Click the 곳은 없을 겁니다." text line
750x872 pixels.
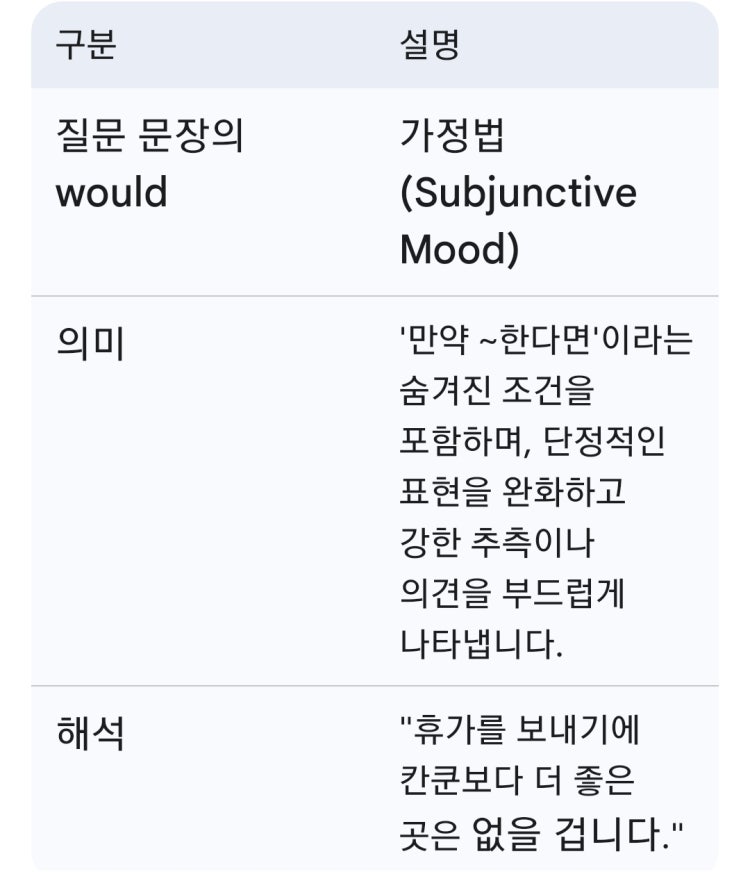tap(541, 834)
